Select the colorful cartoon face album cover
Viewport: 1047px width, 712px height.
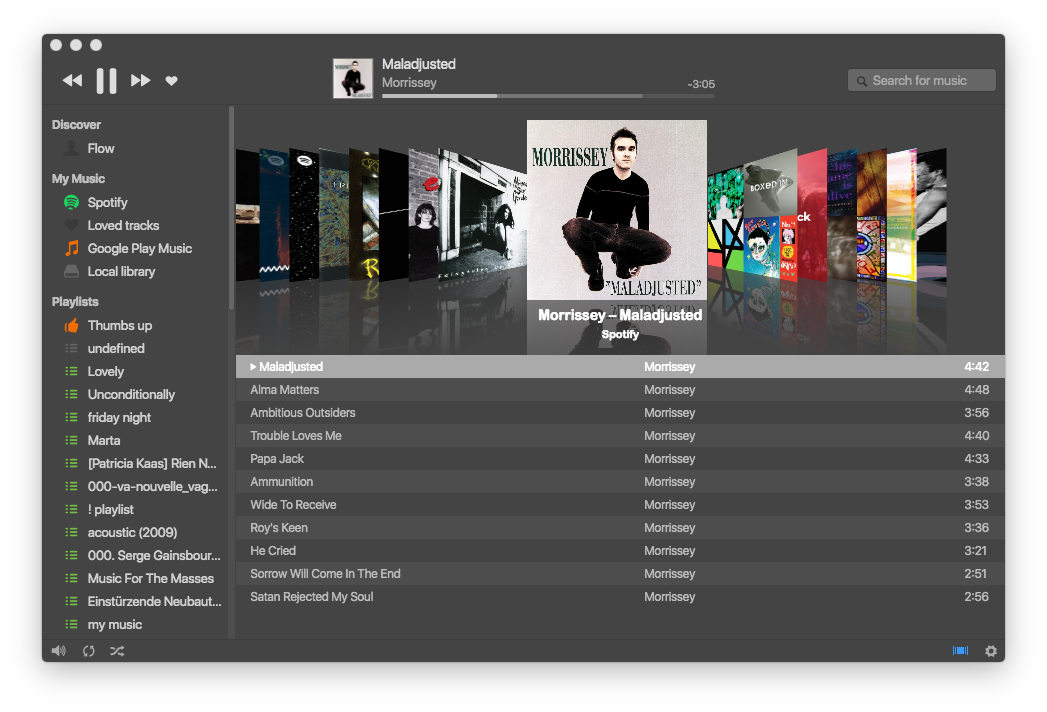pyautogui.click(x=761, y=248)
